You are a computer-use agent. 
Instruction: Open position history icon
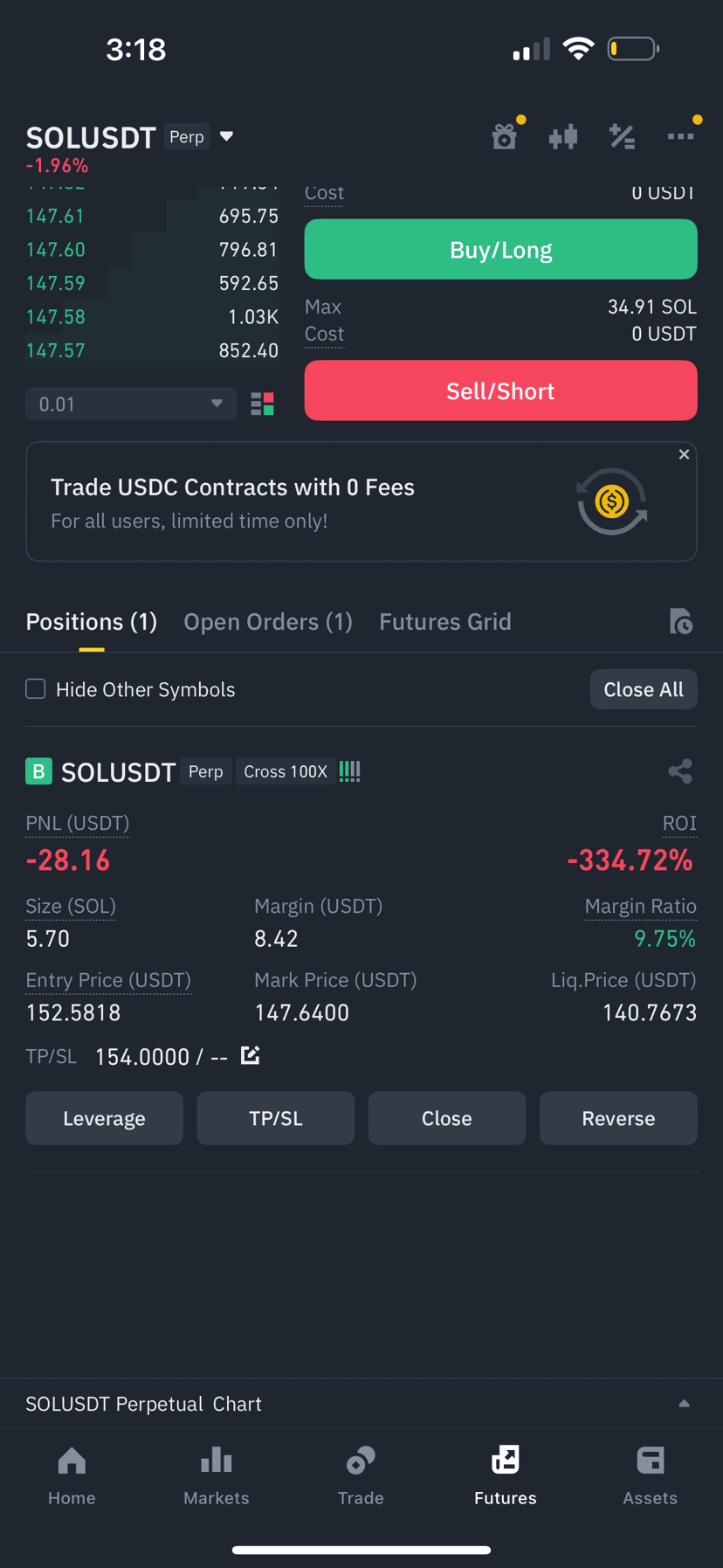point(681,622)
